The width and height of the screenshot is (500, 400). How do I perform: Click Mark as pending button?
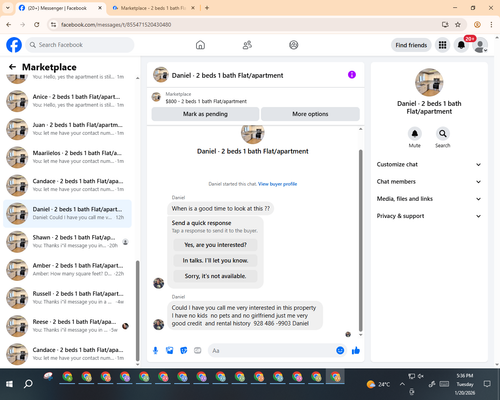point(205,114)
